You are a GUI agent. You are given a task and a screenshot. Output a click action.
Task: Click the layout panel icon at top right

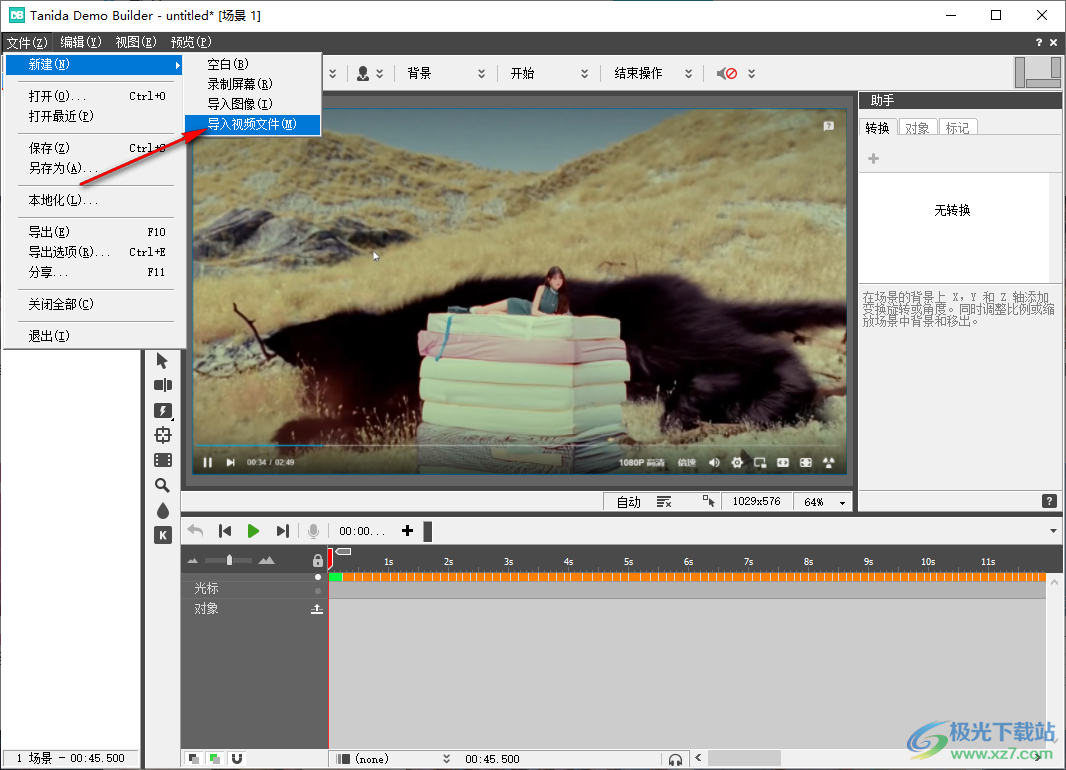click(1037, 72)
